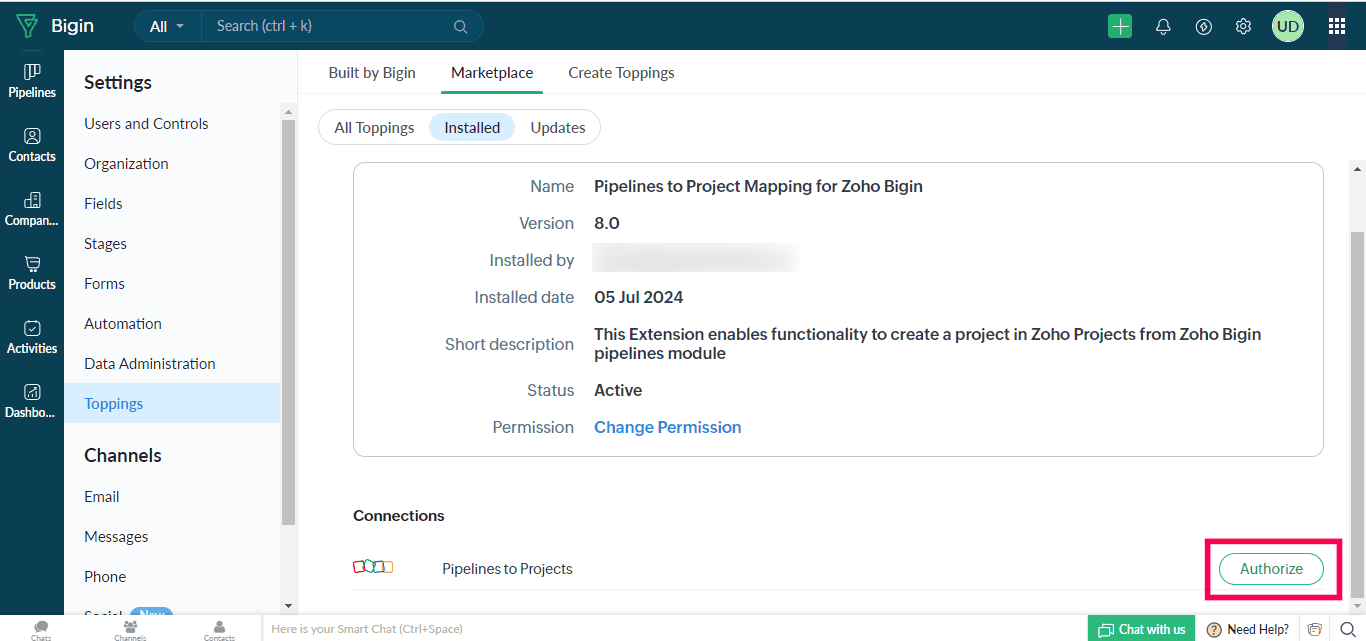Authorize the Pipelines to Projects connection
The width and height of the screenshot is (1366, 641).
pyautogui.click(x=1271, y=569)
